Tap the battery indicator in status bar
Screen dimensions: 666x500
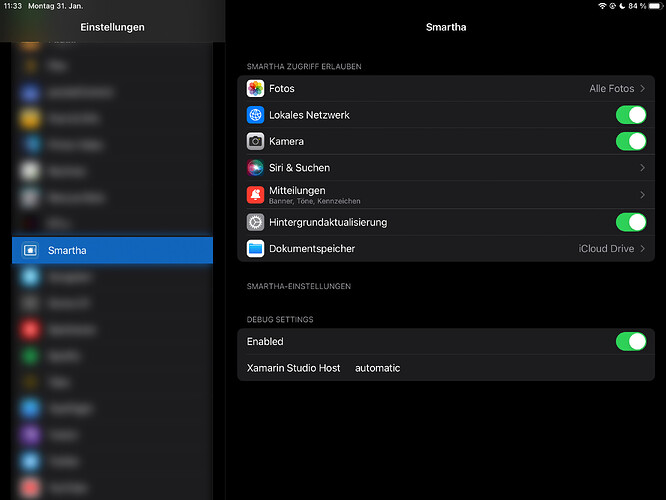tap(654, 6)
